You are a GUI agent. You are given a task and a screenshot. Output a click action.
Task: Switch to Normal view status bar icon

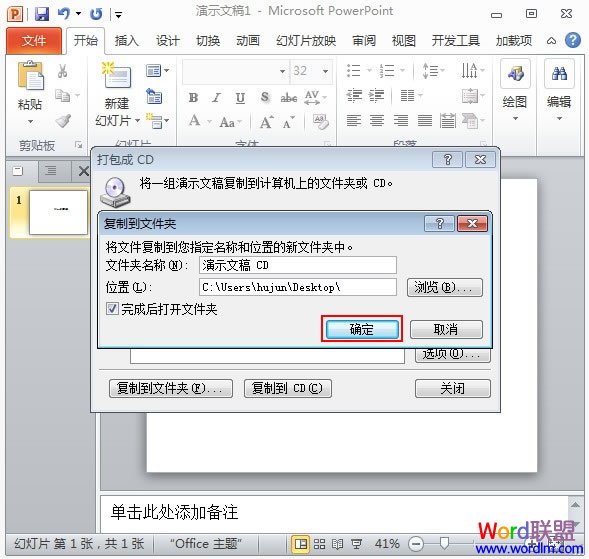pyautogui.click(x=301, y=544)
